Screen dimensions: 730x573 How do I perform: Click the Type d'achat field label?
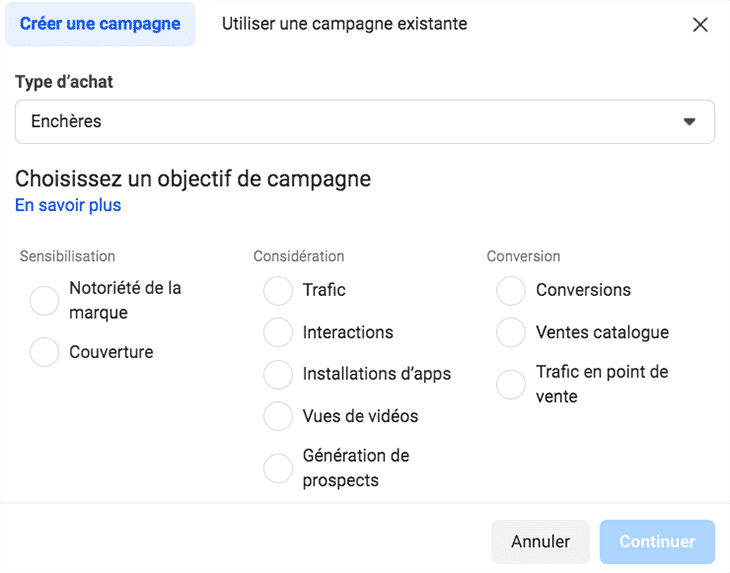click(64, 82)
